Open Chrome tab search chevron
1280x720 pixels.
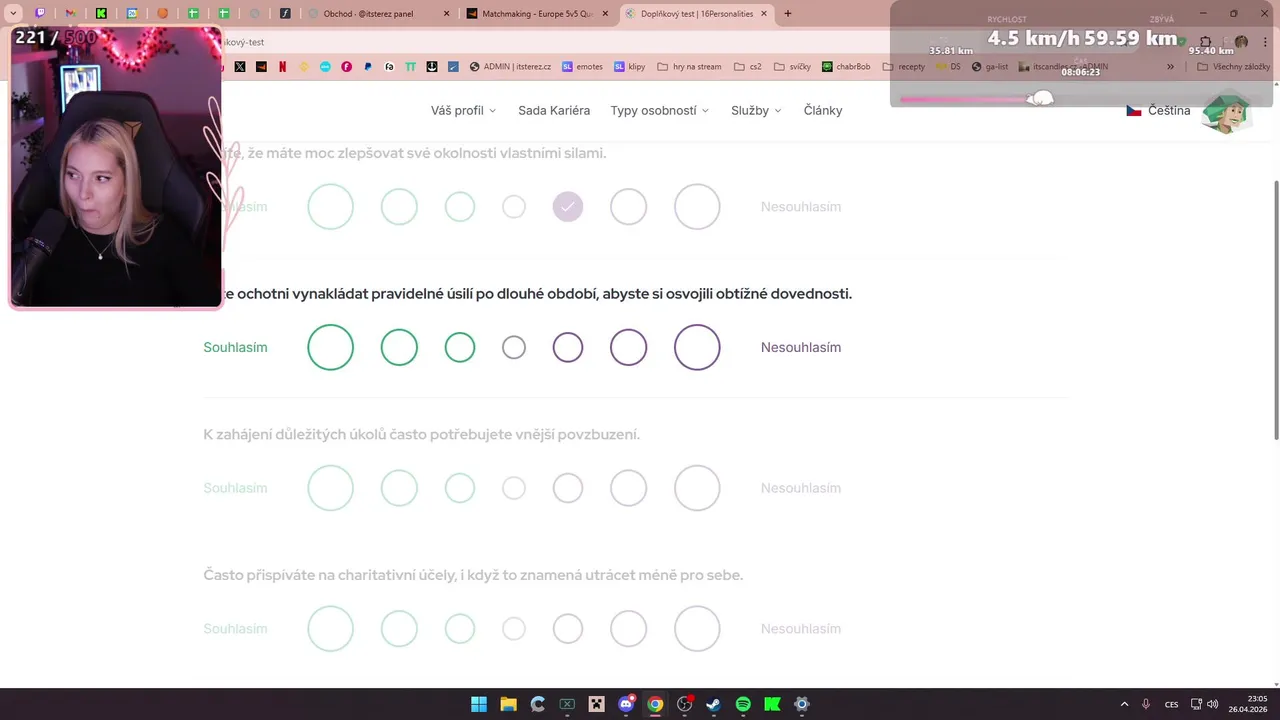click(x=13, y=14)
